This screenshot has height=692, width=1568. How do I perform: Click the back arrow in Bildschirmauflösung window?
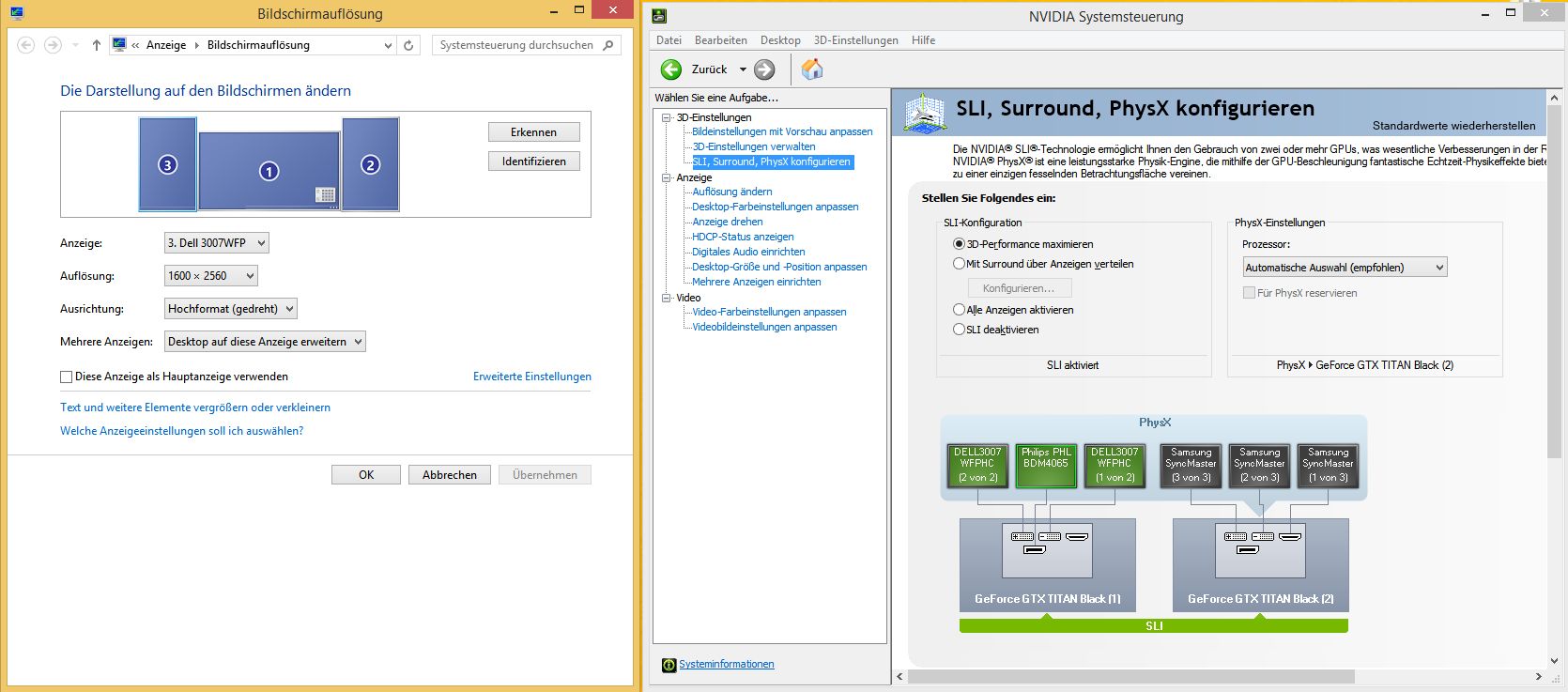click(26, 45)
